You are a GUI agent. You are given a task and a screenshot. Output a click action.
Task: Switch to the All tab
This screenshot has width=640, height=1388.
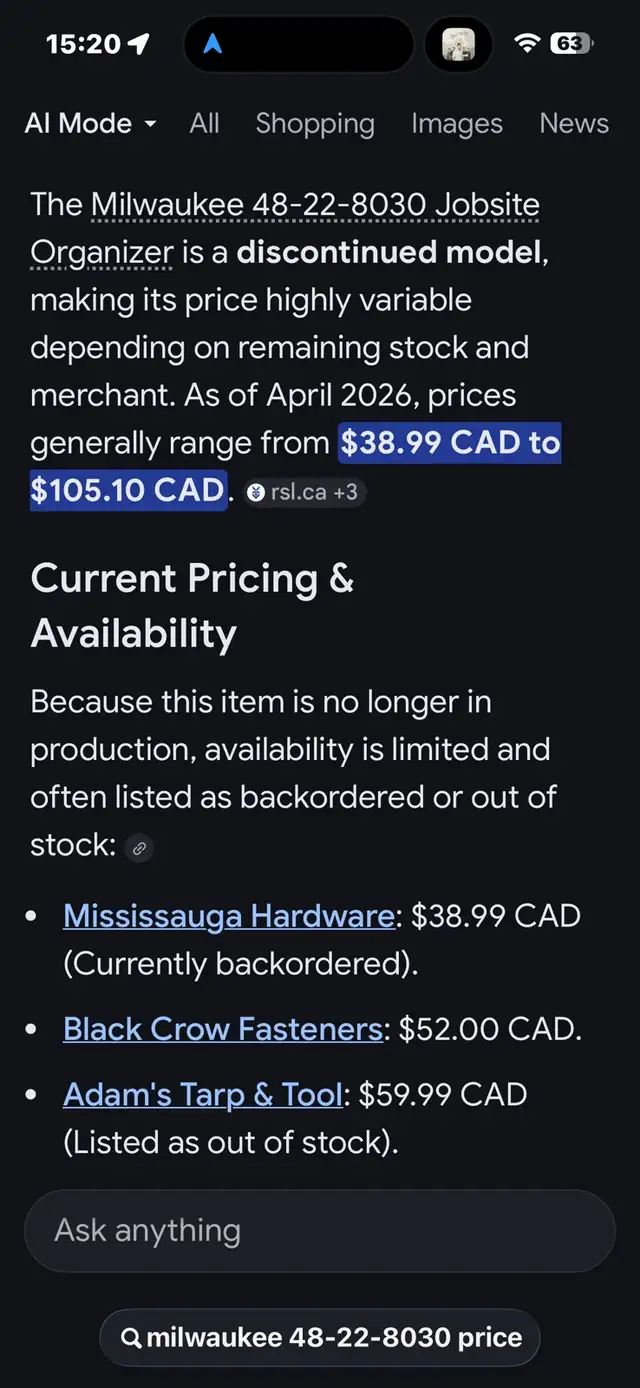point(204,124)
